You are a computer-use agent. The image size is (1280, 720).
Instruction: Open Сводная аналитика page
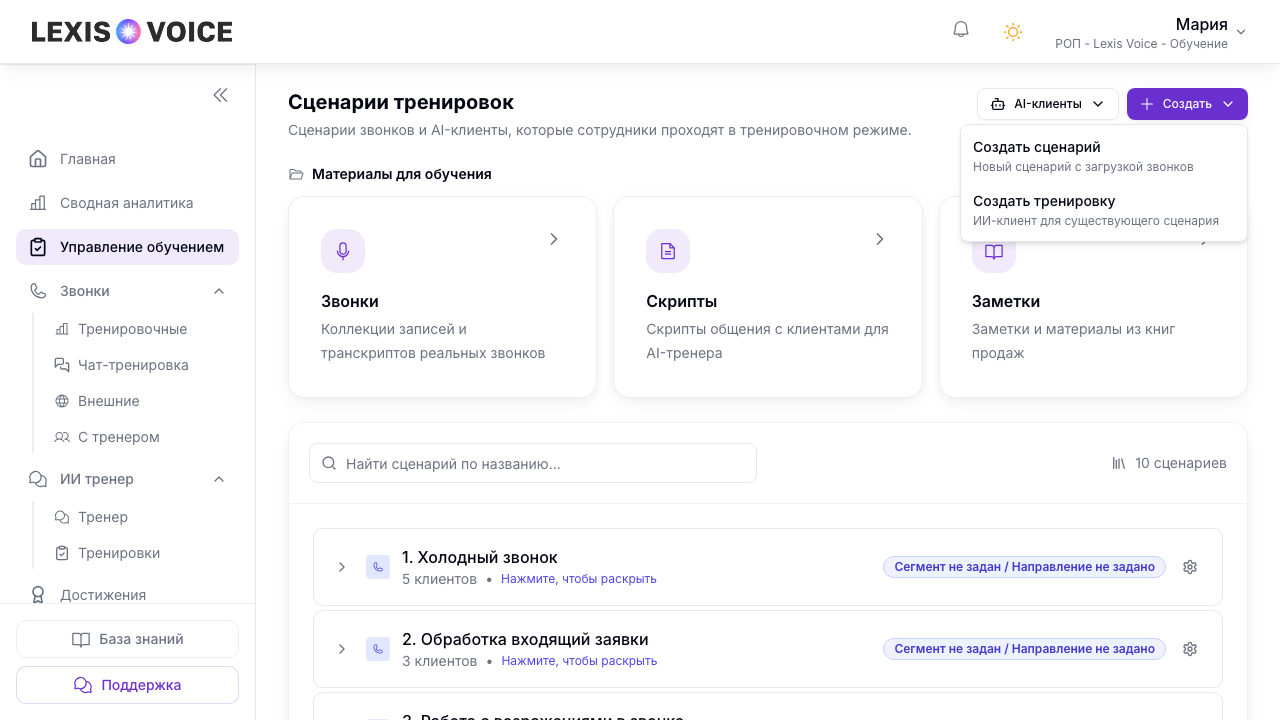pos(127,203)
